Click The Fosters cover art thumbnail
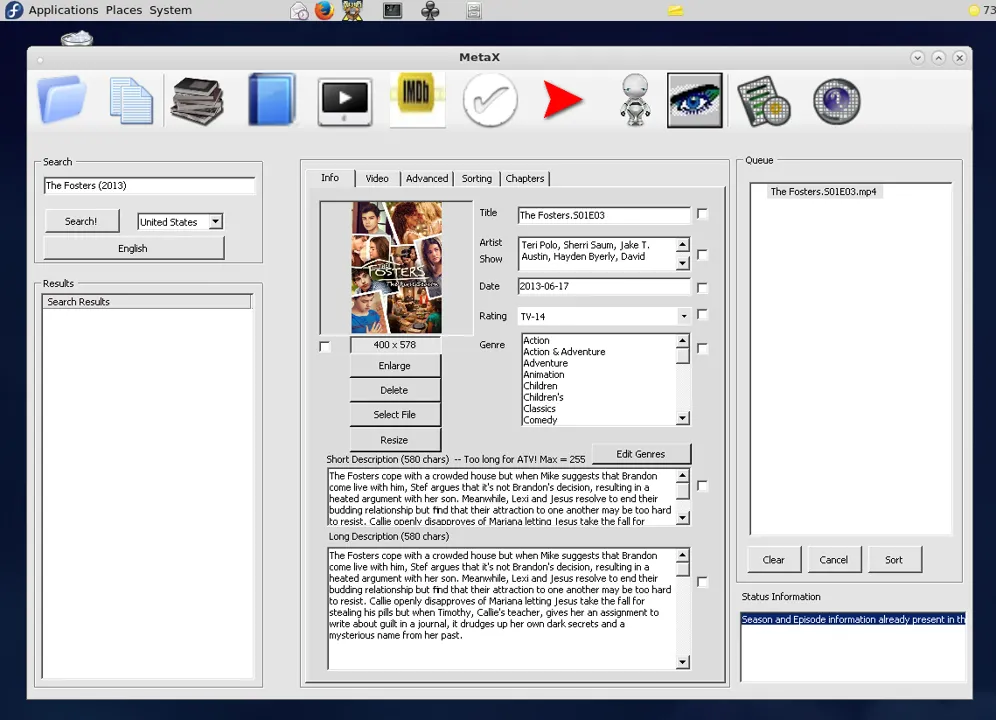996x720 pixels. [396, 268]
